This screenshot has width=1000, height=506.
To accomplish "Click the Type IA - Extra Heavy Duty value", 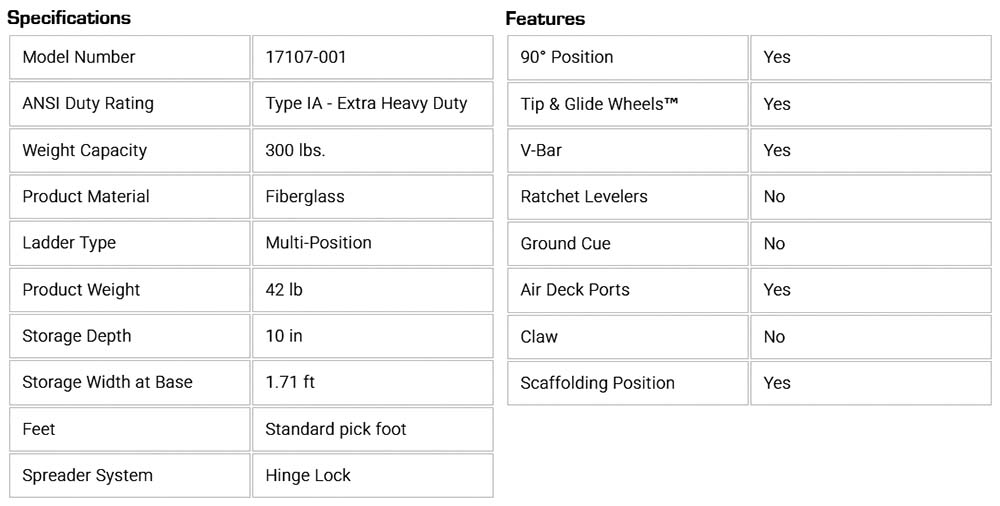I will 366,103.
